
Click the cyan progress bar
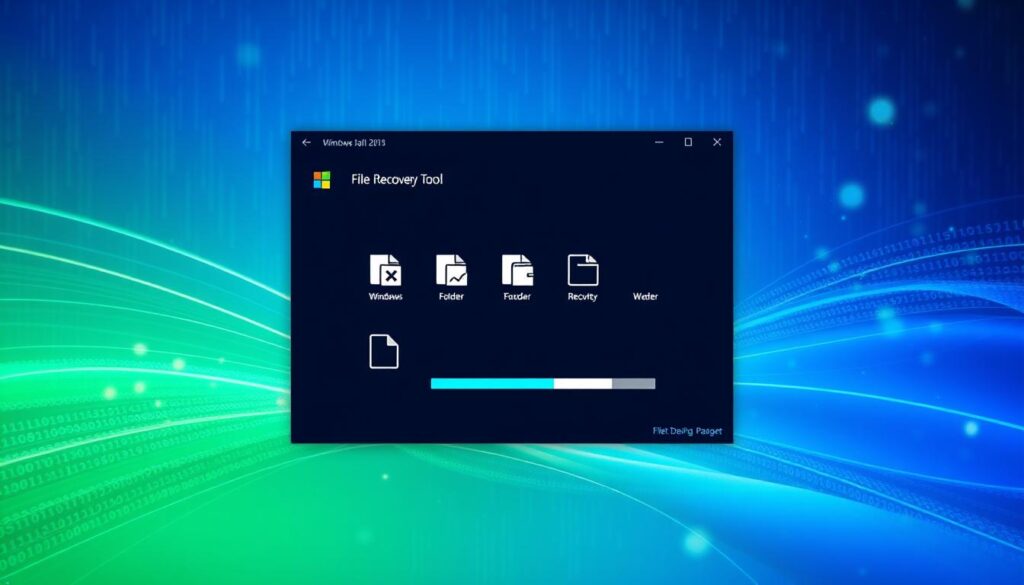tap(490, 383)
